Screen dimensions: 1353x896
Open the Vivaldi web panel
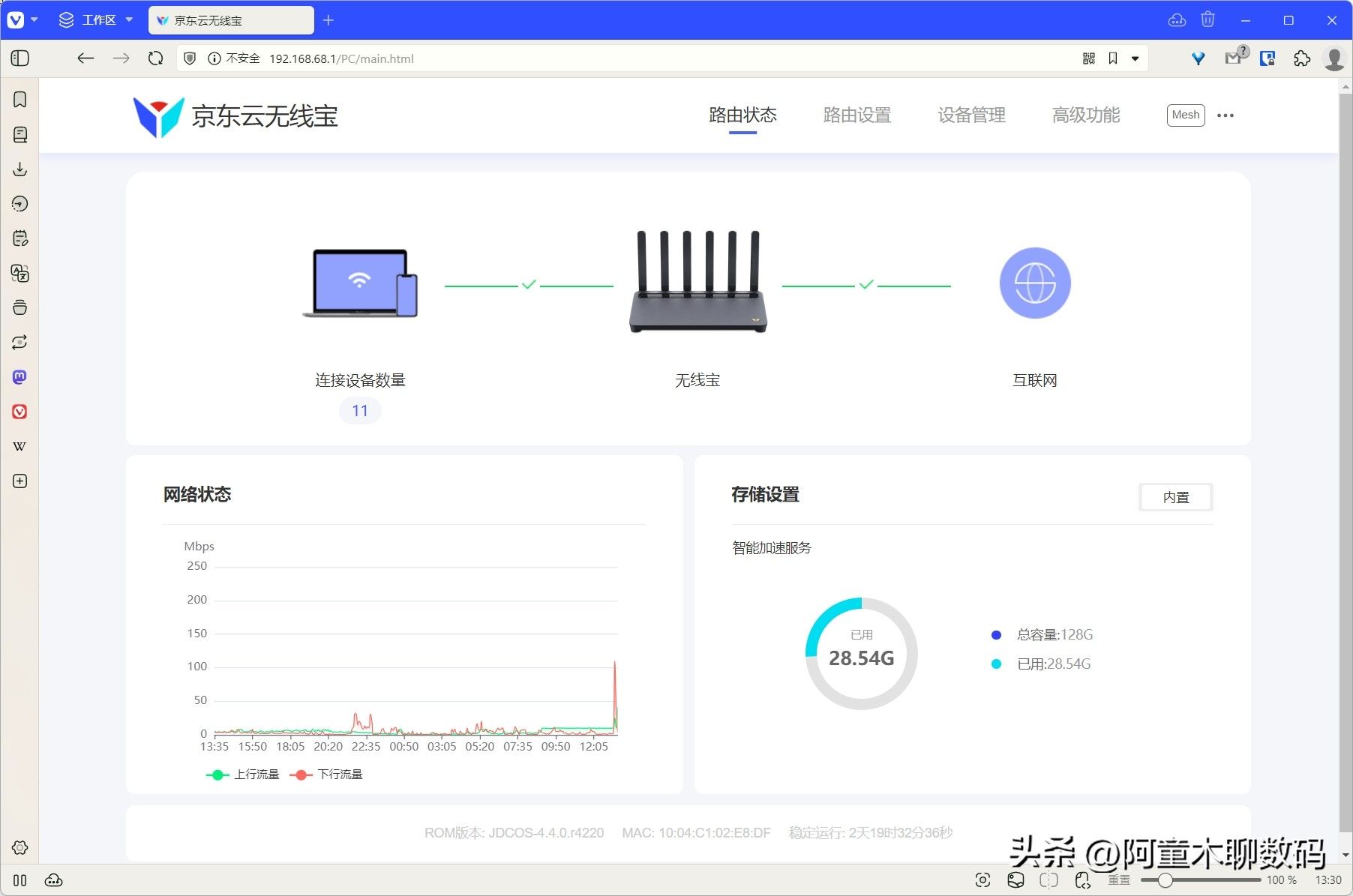click(x=20, y=412)
